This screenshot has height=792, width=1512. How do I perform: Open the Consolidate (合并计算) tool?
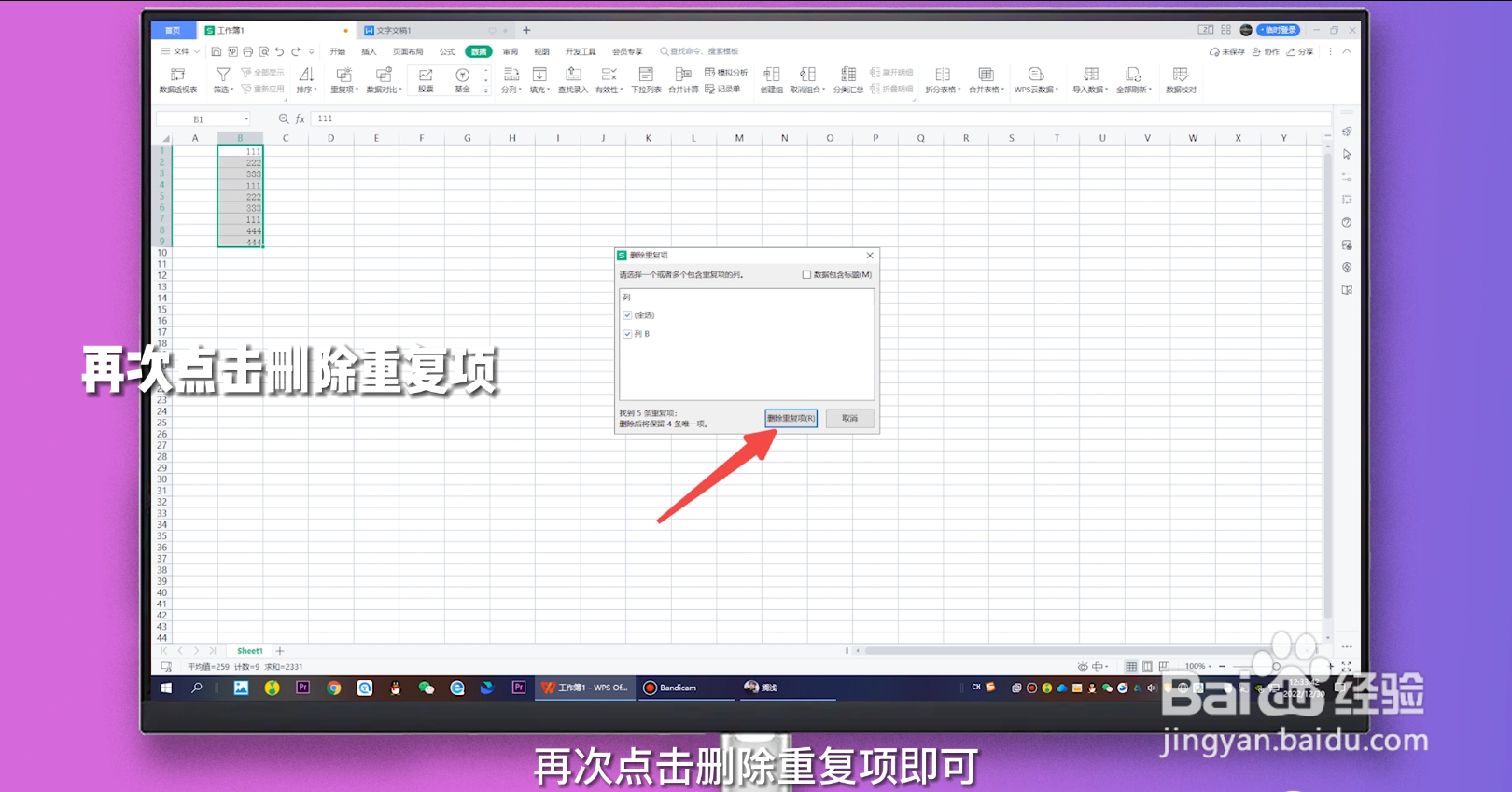683,80
